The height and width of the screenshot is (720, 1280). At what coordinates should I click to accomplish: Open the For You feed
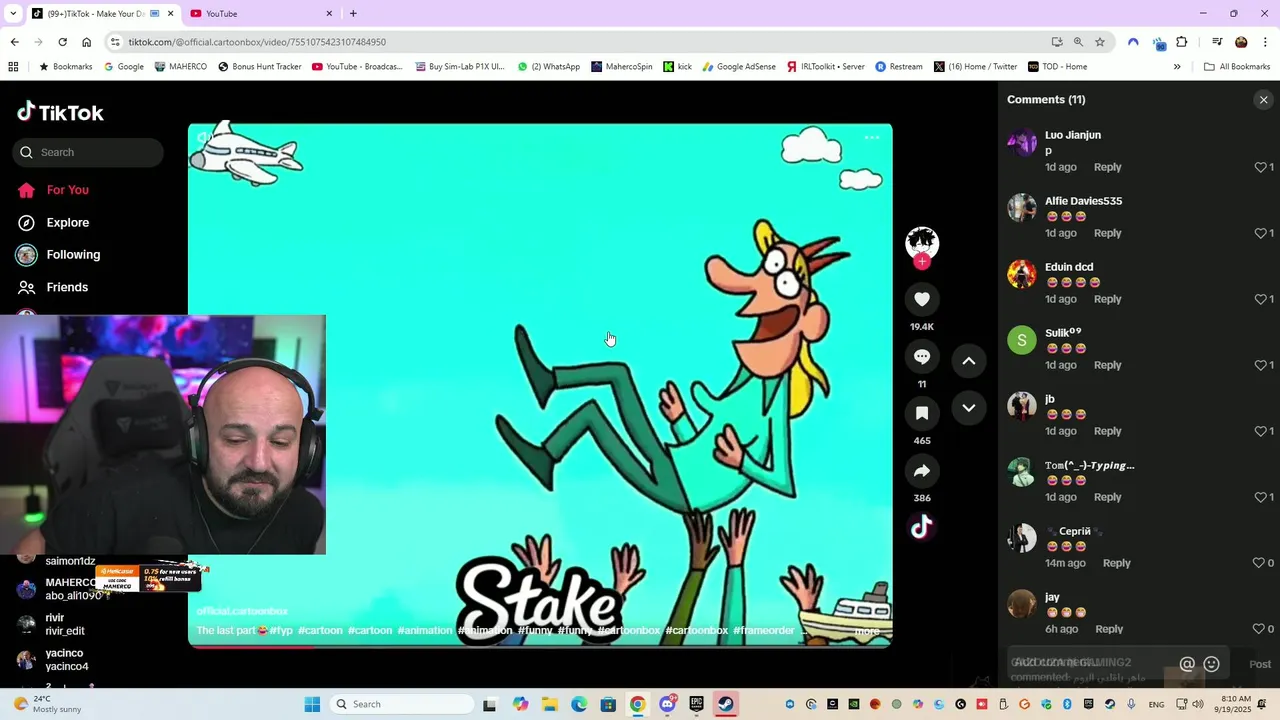[x=67, y=190]
